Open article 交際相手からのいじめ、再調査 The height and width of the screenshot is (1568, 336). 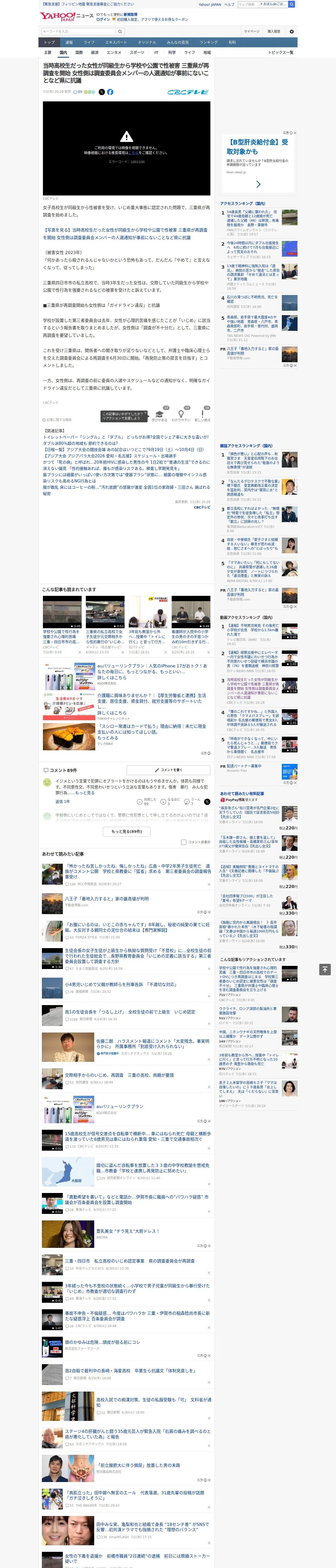point(120,1075)
